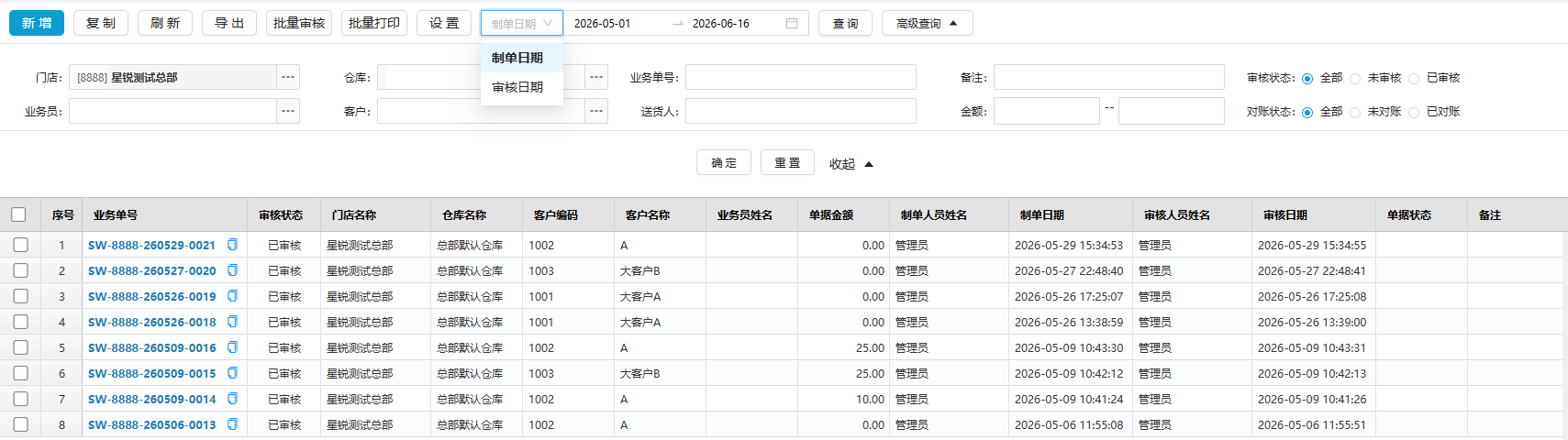Open 设置 settings button

[x=444, y=23]
